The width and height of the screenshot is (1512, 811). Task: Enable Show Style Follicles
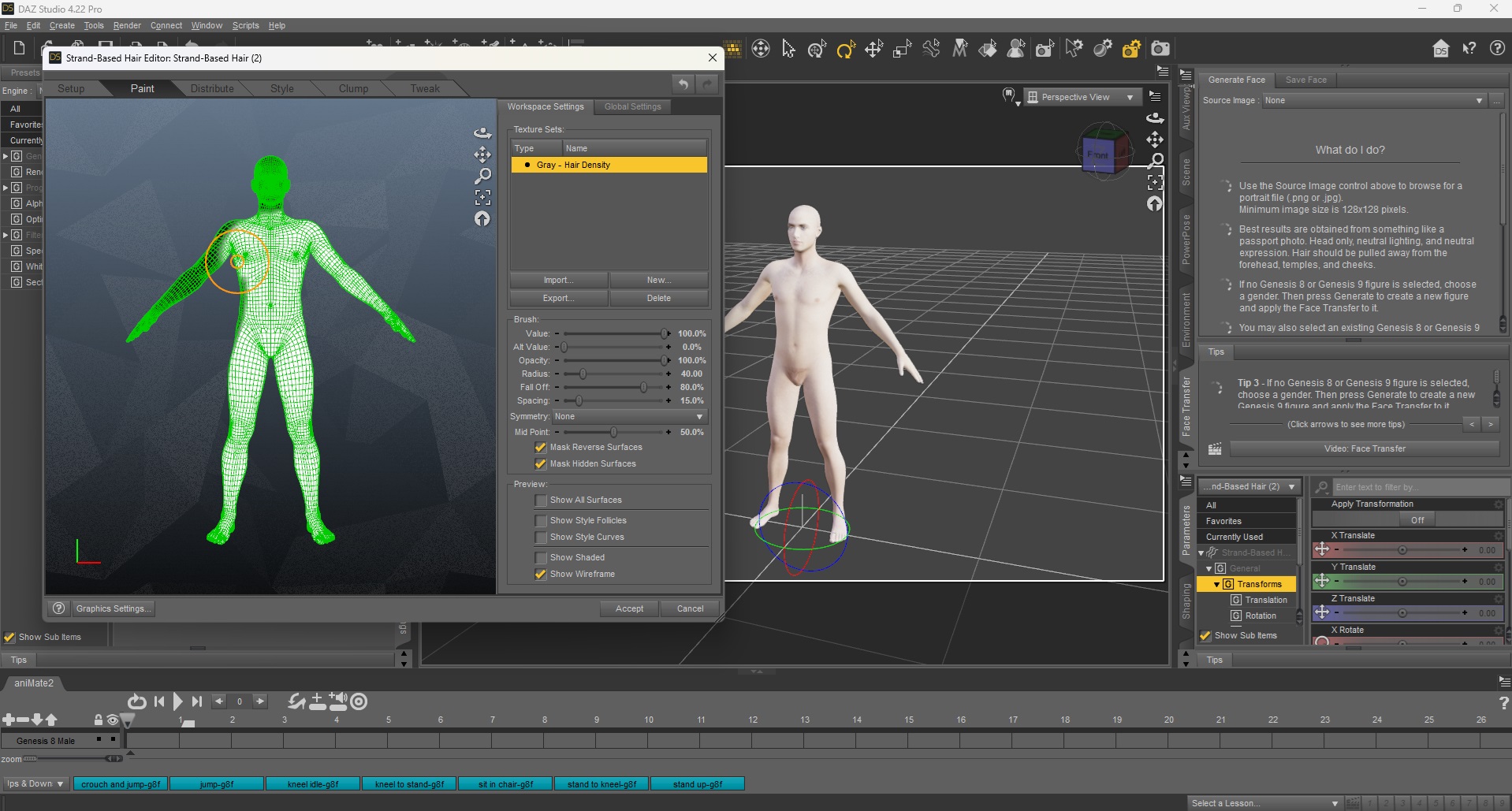pos(540,521)
